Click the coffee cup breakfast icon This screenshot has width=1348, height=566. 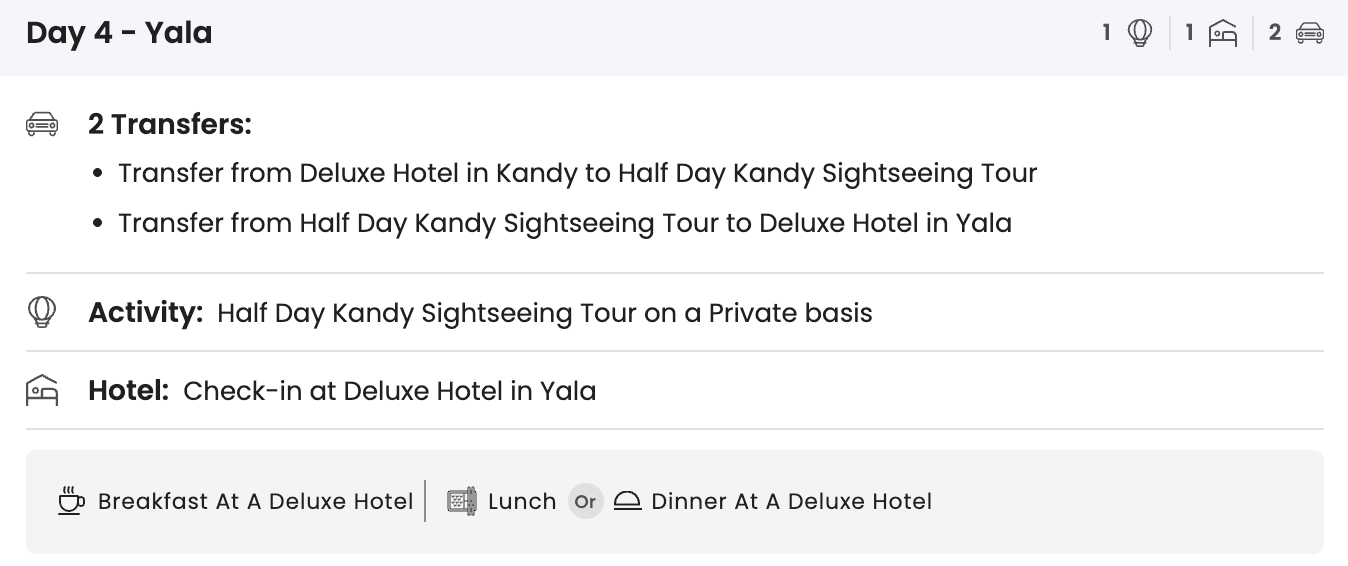(x=71, y=501)
